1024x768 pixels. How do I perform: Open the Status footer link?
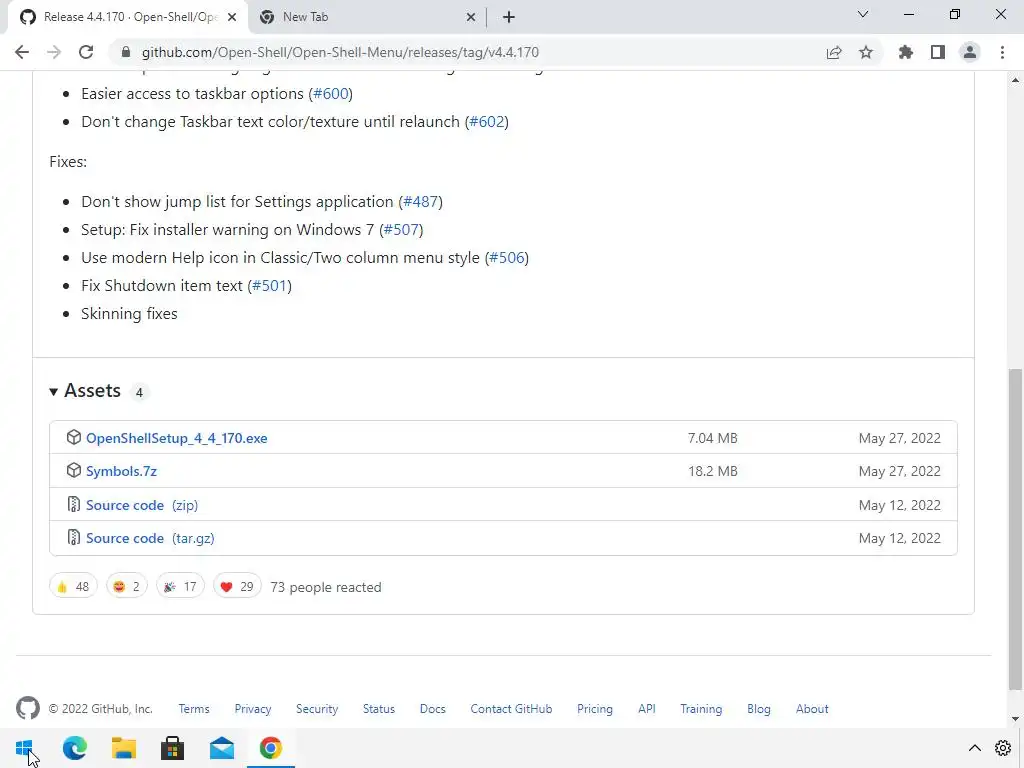click(379, 709)
